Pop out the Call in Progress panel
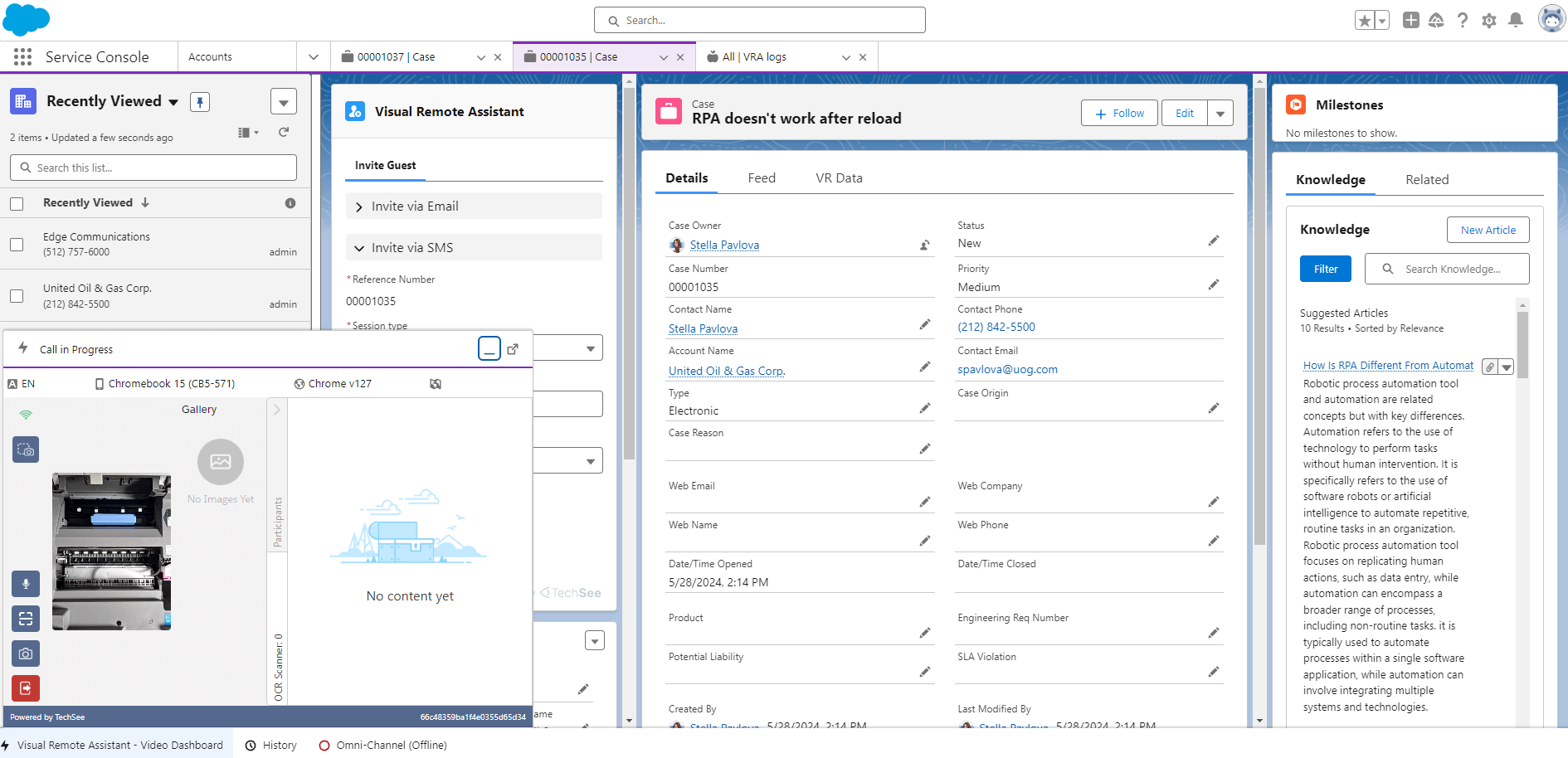 pyautogui.click(x=513, y=349)
